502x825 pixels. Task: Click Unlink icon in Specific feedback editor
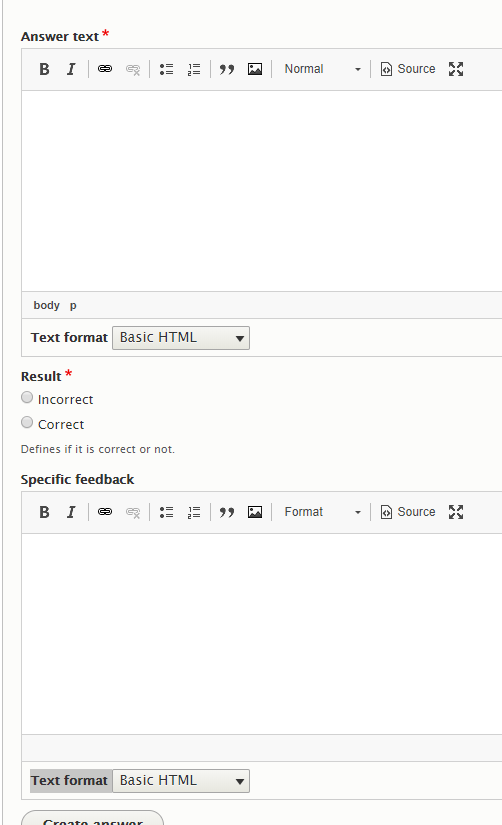[x=133, y=512]
